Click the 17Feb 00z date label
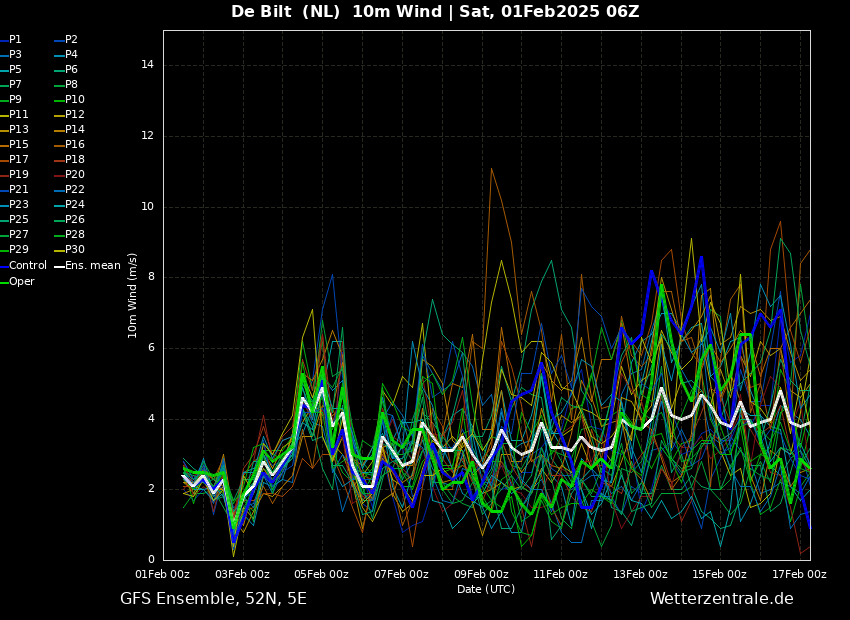The image size is (850, 620). (799, 574)
